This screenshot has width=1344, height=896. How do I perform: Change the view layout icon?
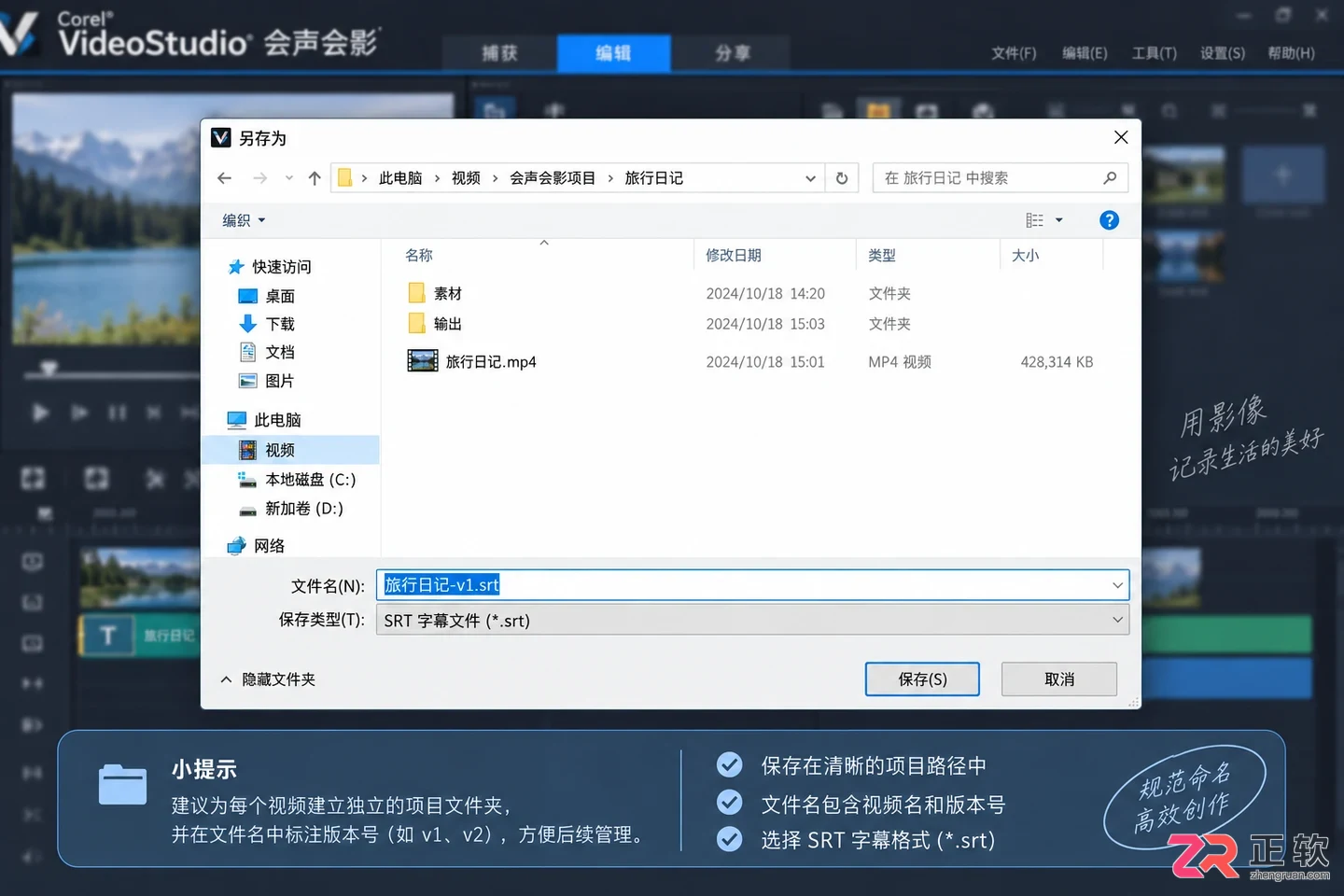coord(1034,220)
